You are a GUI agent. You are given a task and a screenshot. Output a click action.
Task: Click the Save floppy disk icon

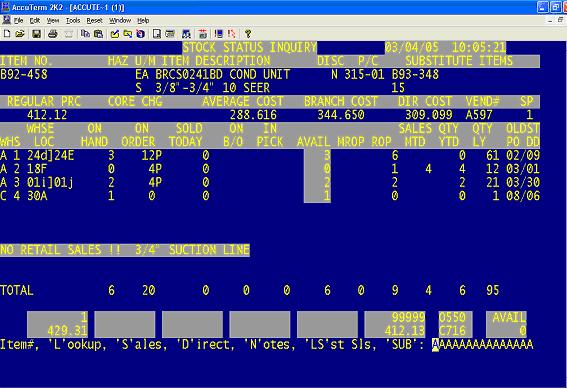(37, 34)
